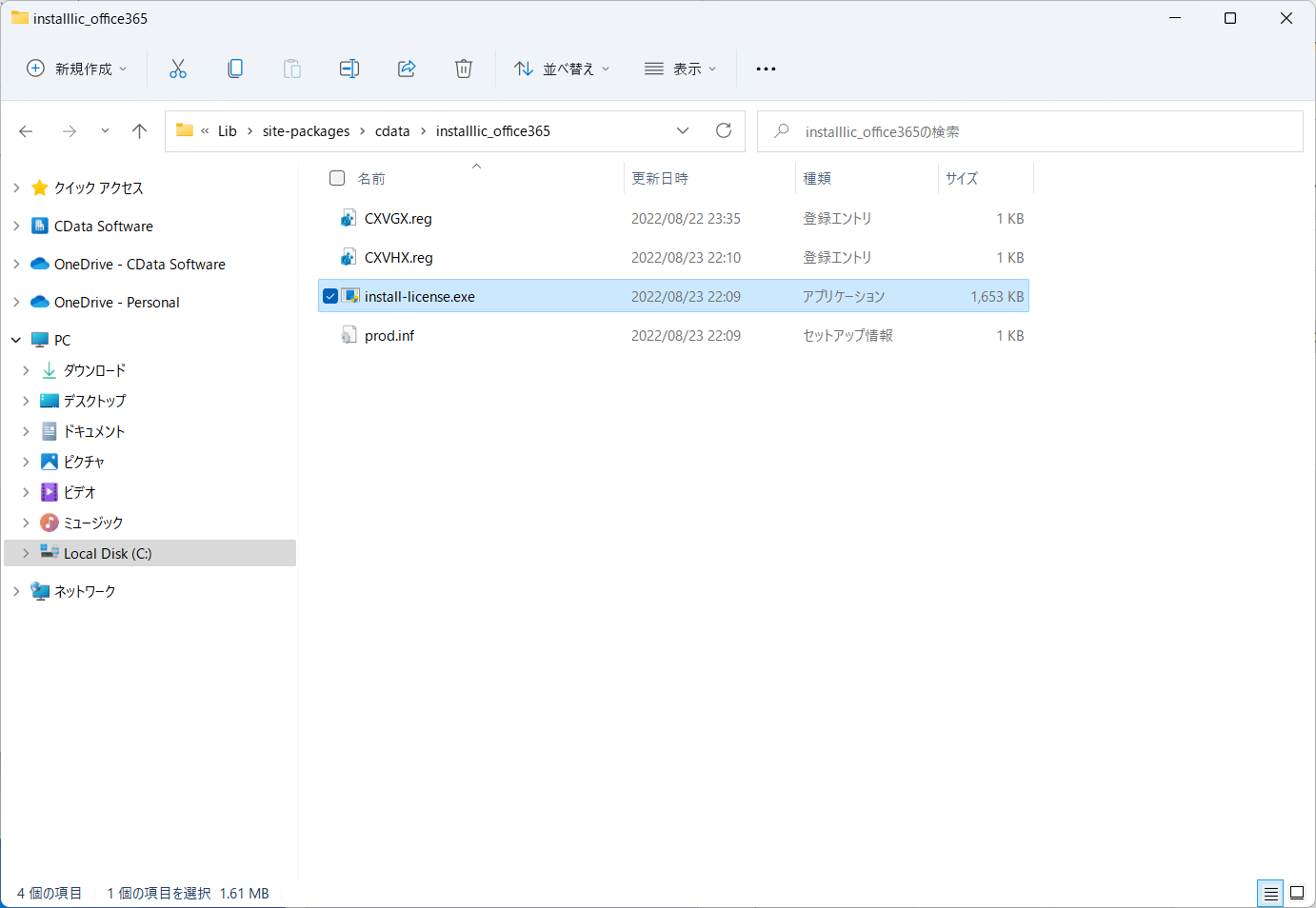Expand the Network (ネットワーク) node
This screenshot has width=1316, height=908.
[x=16, y=591]
